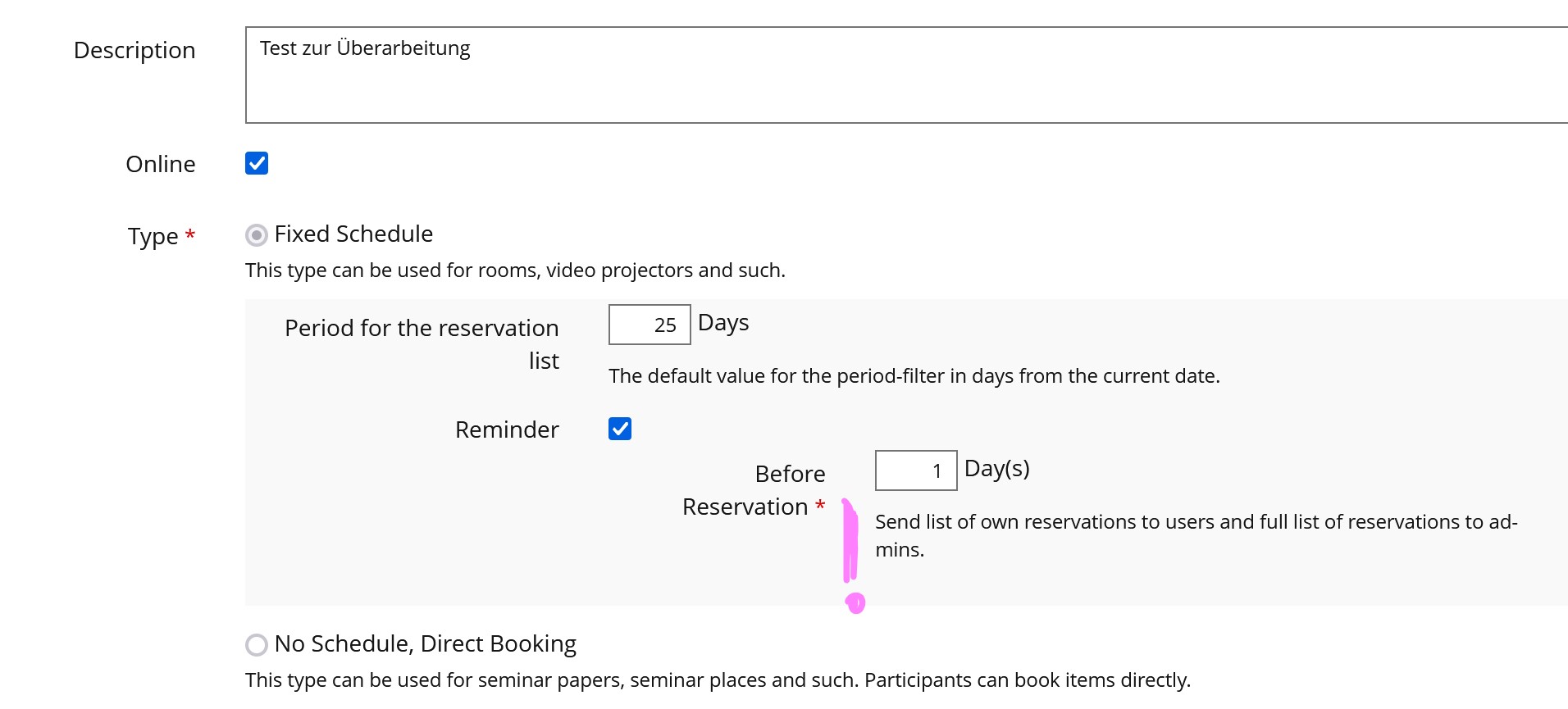
Task: Click the reservation list period number field
Action: coord(650,325)
